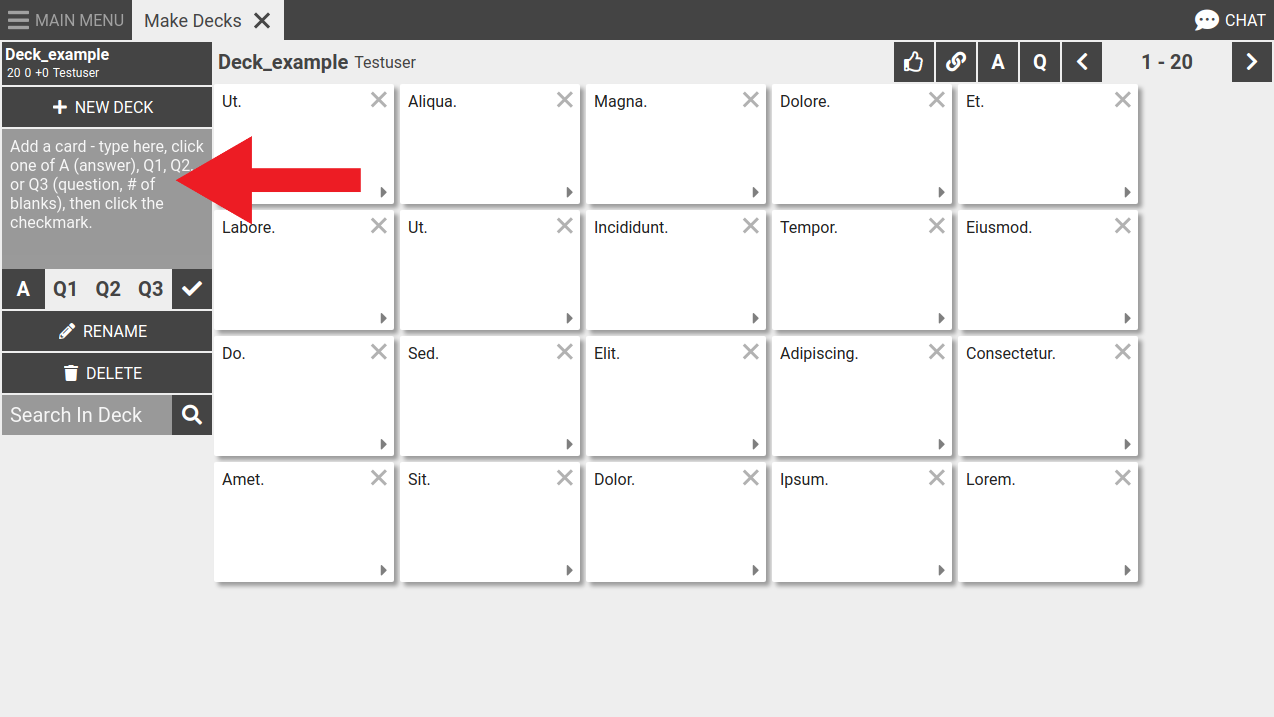Rename the current deck
The height and width of the screenshot is (717, 1274).
pyautogui.click(x=106, y=331)
